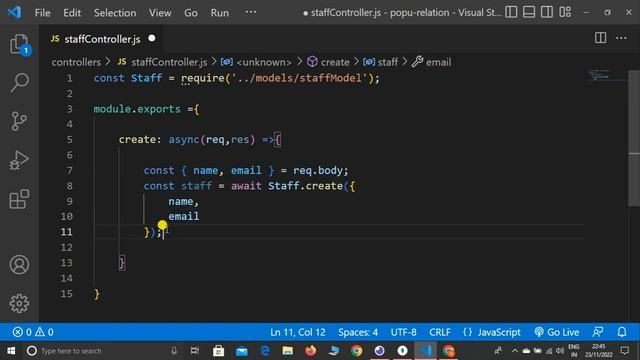Open editor More Actions ellipsis
640x360 pixels.
coord(621,38)
